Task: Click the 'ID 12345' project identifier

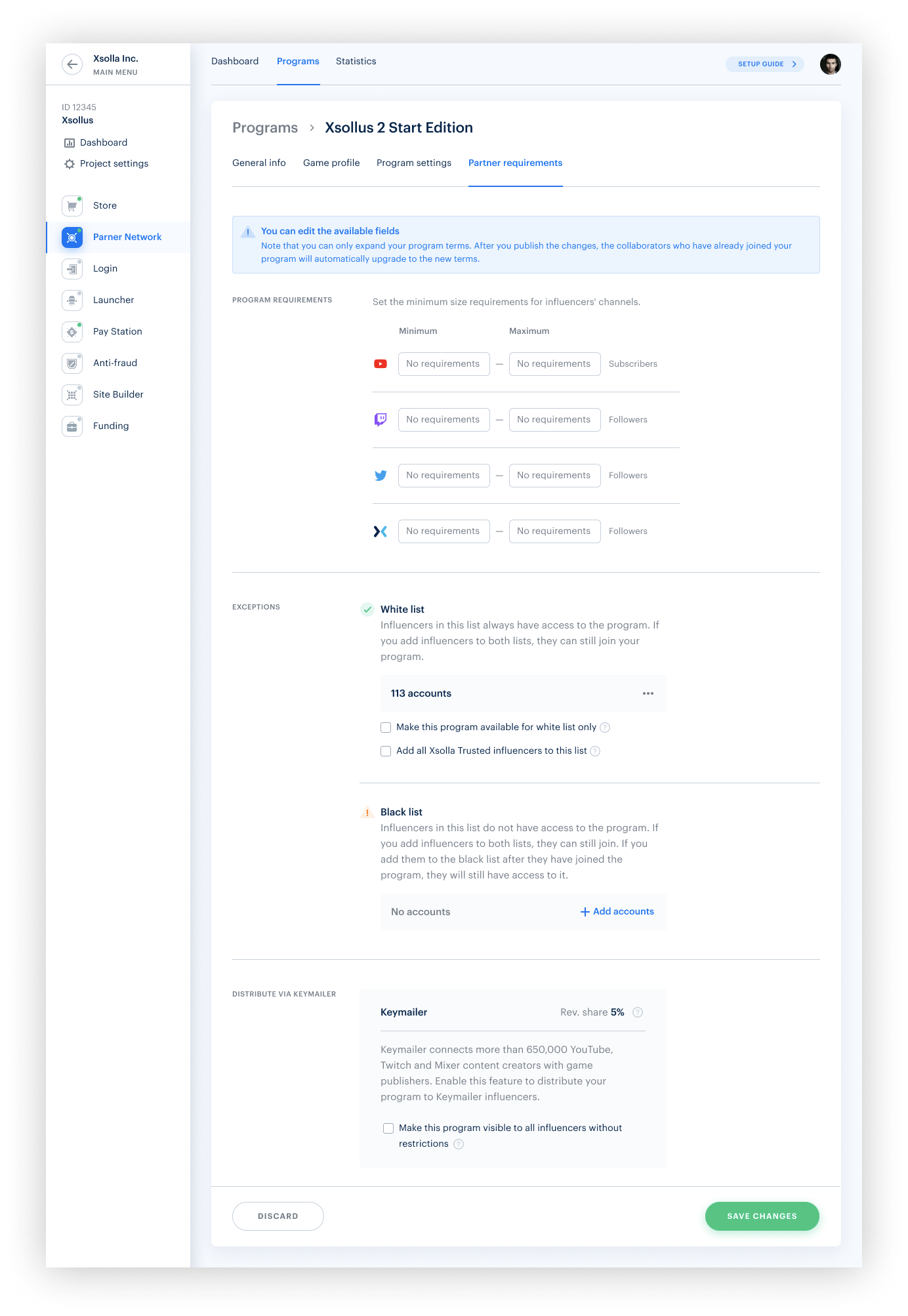Action: point(79,108)
